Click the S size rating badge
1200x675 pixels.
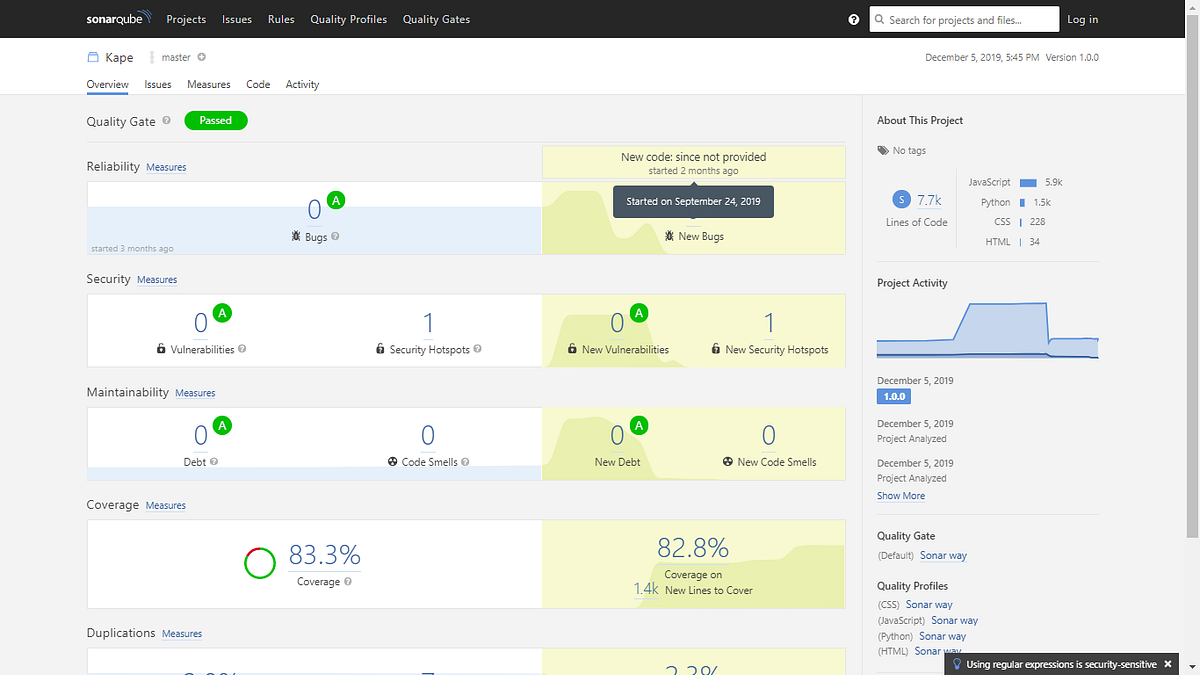tap(901, 199)
